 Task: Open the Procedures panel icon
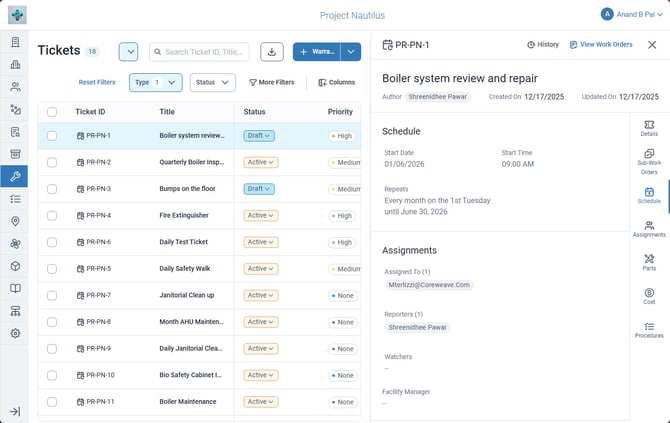[x=649, y=330]
